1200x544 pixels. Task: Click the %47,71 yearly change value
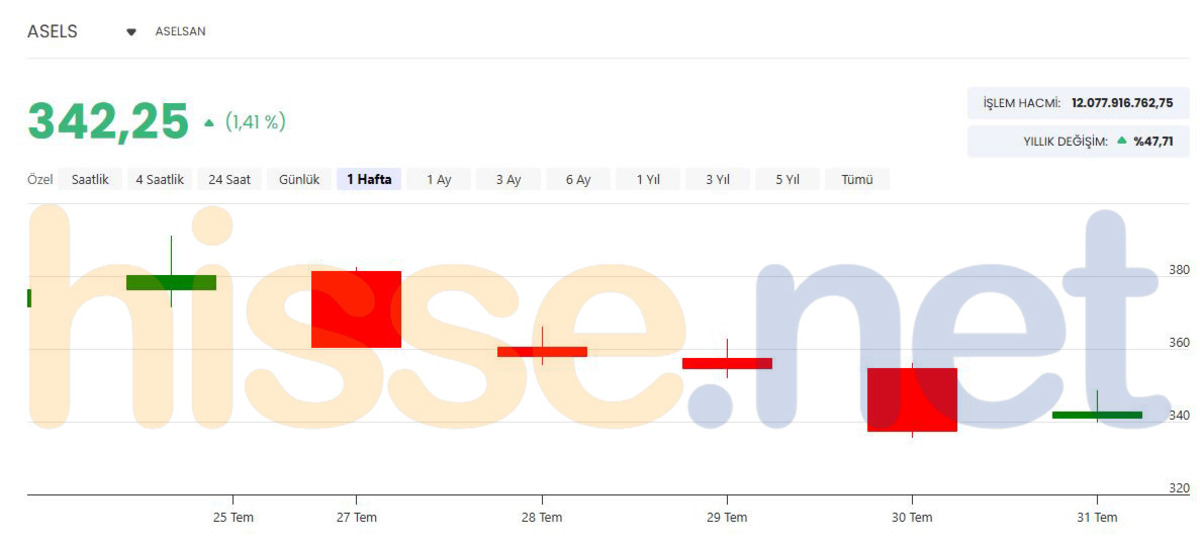(x=1153, y=141)
